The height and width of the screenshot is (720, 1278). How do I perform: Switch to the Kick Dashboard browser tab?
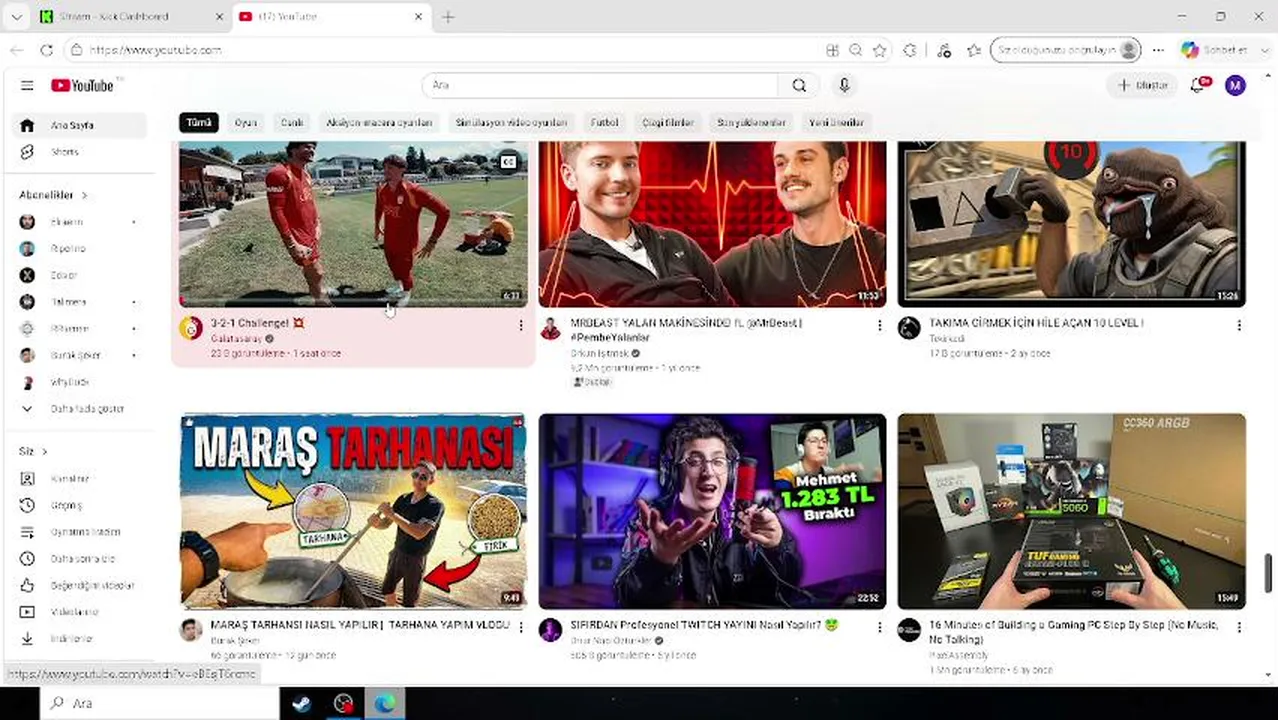pyautogui.click(x=130, y=16)
